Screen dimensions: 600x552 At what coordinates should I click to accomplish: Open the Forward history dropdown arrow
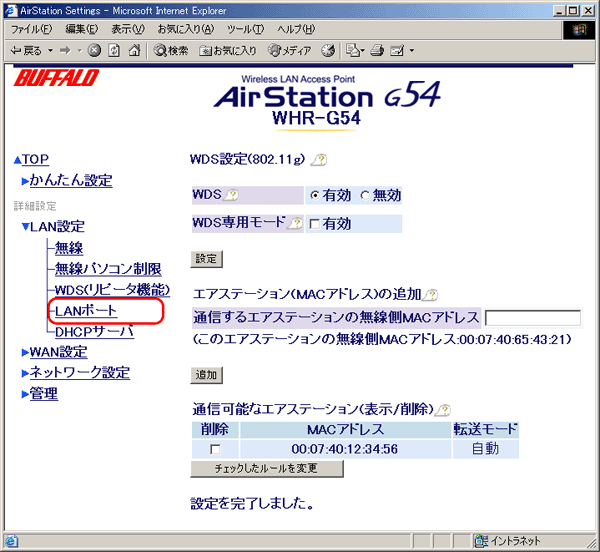(80, 50)
